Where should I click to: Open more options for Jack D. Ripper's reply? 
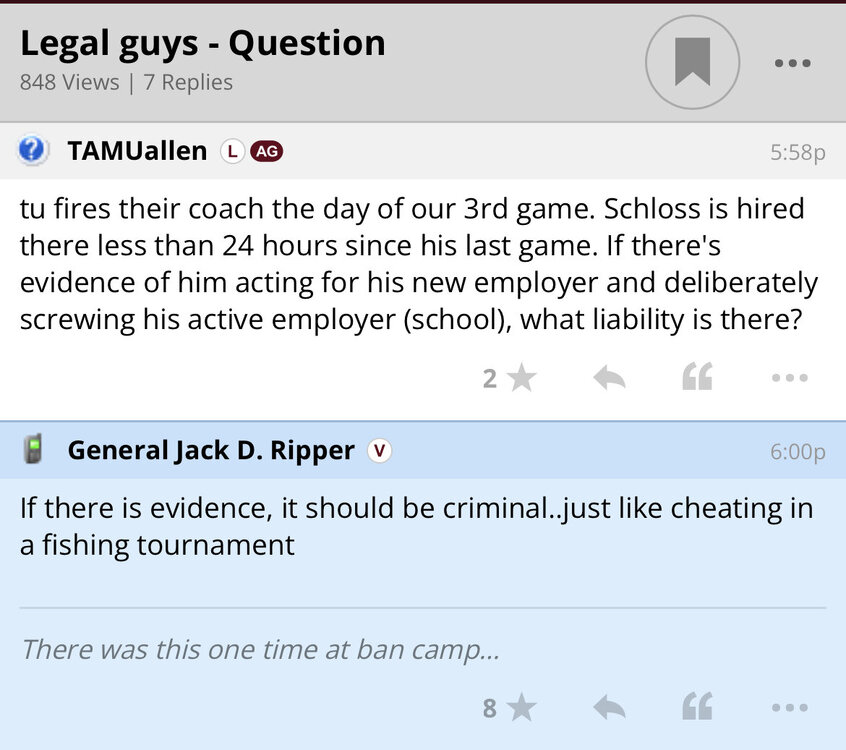(x=789, y=708)
